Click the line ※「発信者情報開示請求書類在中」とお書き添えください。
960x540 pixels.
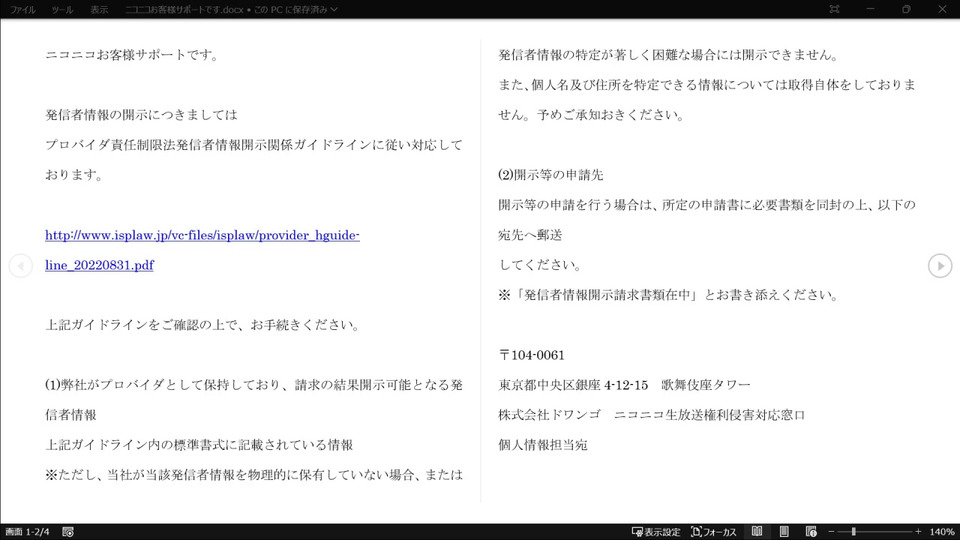pyautogui.click(x=669, y=295)
